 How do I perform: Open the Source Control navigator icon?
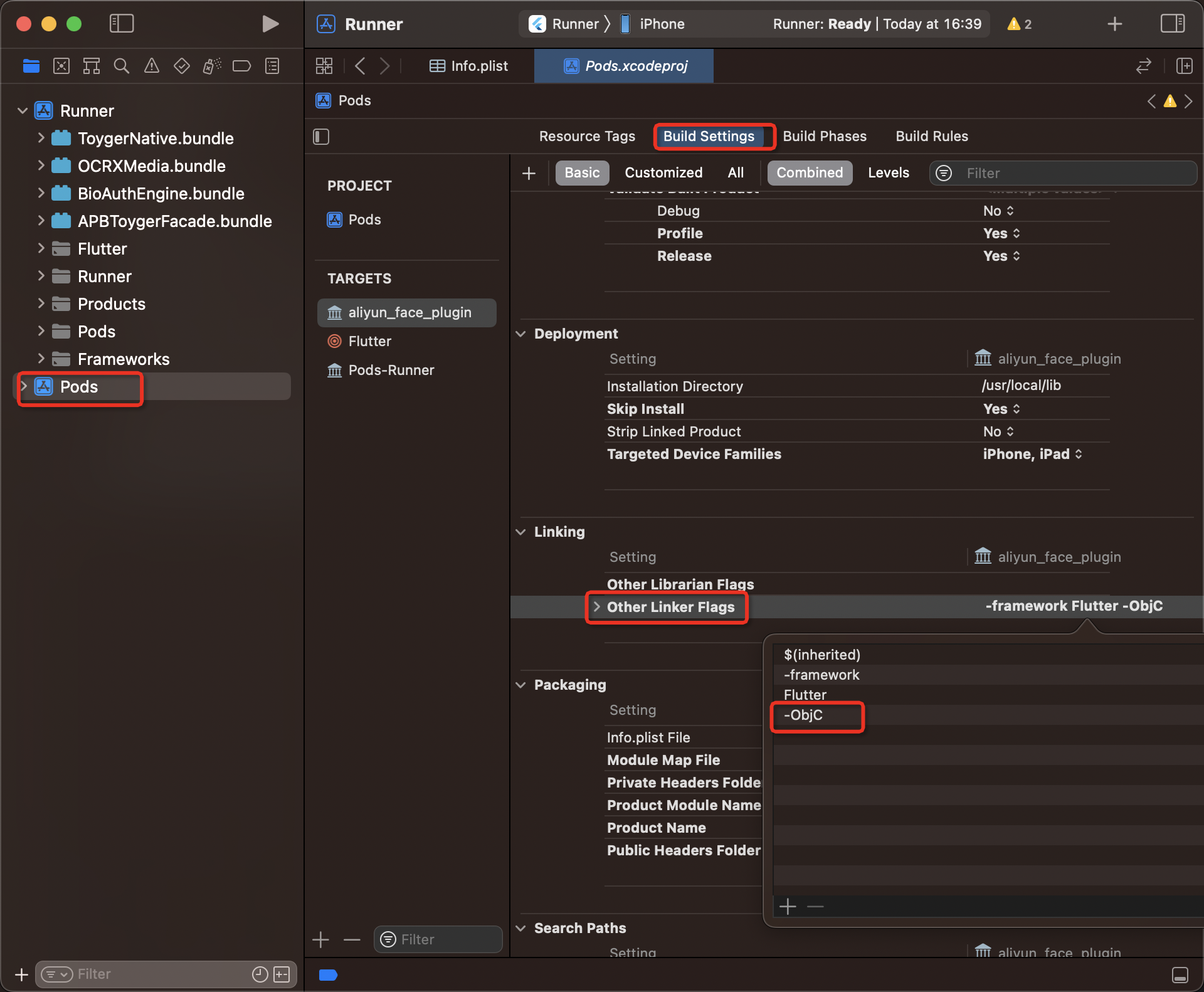(61, 66)
